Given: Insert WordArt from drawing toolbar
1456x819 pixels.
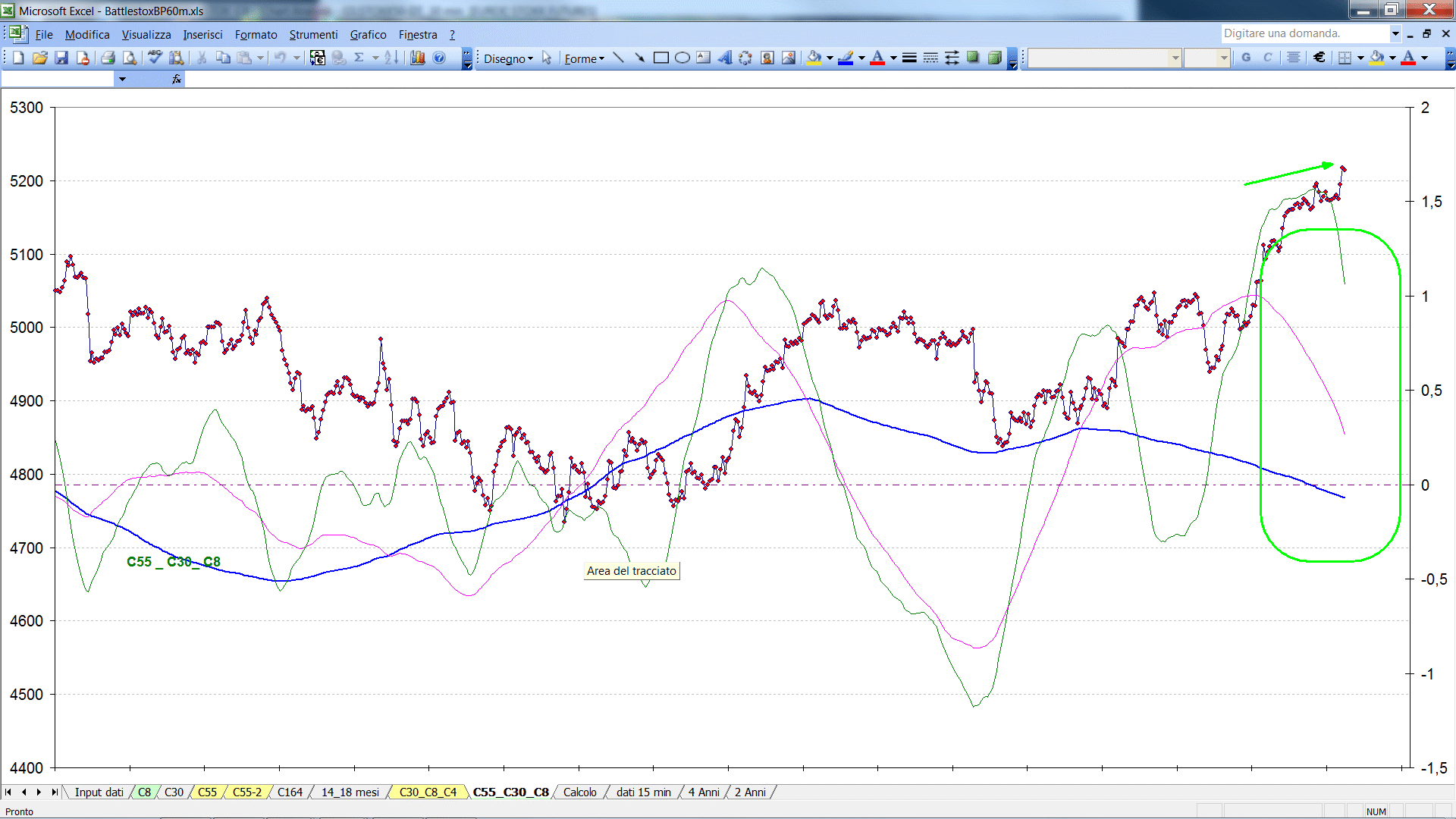Looking at the screenshot, I should [724, 58].
